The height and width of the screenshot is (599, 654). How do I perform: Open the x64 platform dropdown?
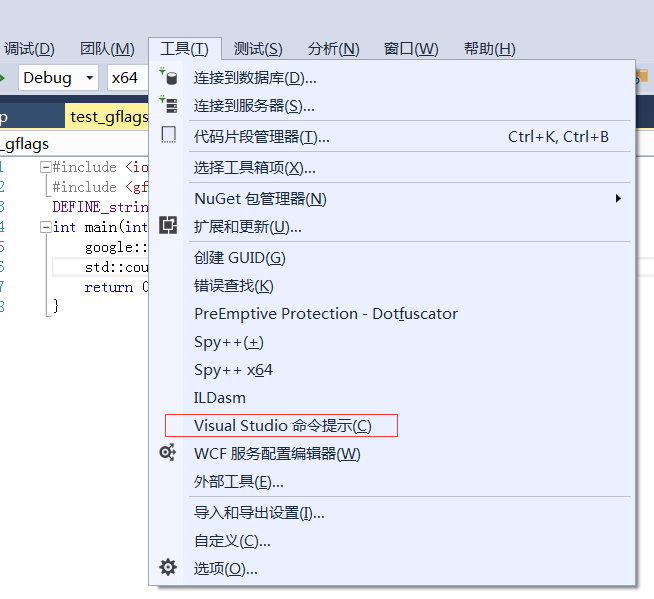tap(128, 78)
